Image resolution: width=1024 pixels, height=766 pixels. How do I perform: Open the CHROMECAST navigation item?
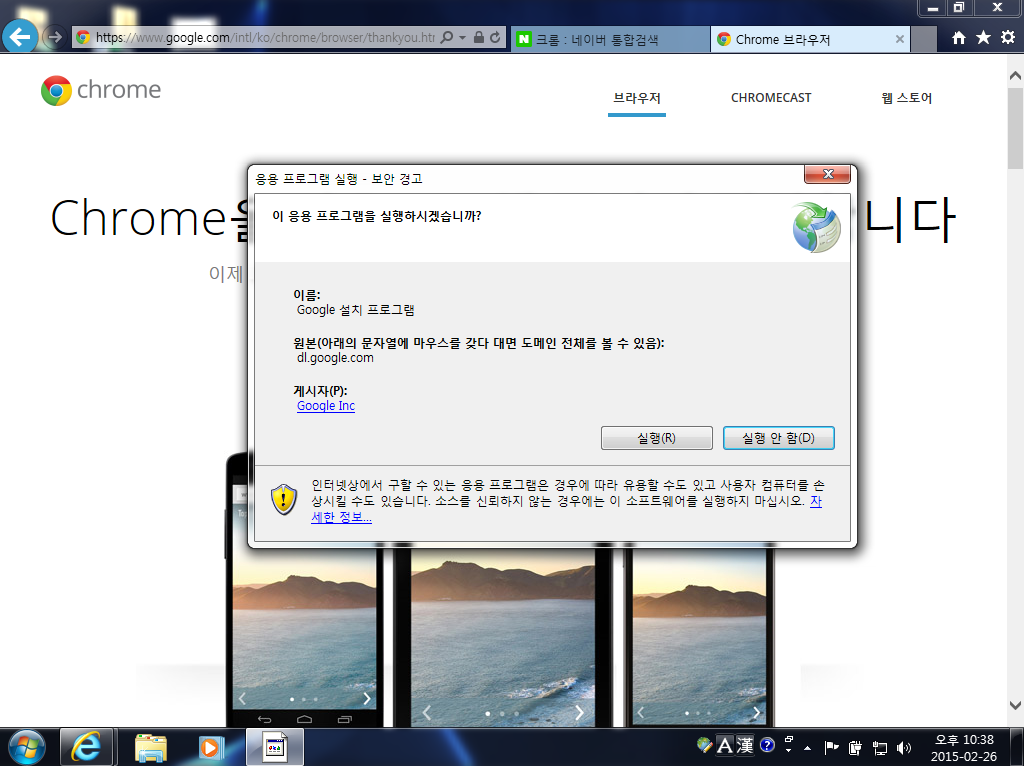[771, 98]
